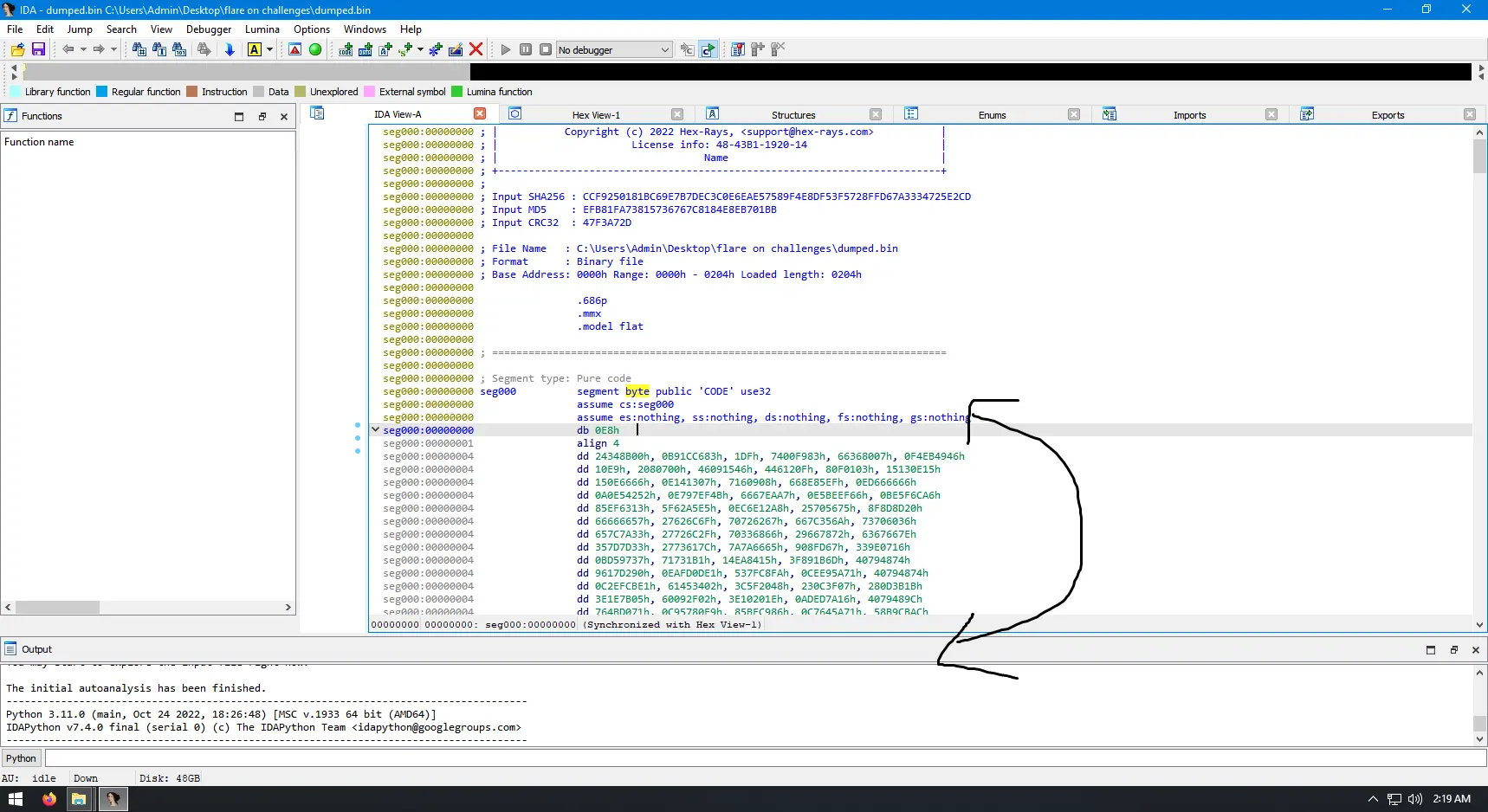Click the grayed C toolbar icon
1488x812 pixels.
(687, 49)
